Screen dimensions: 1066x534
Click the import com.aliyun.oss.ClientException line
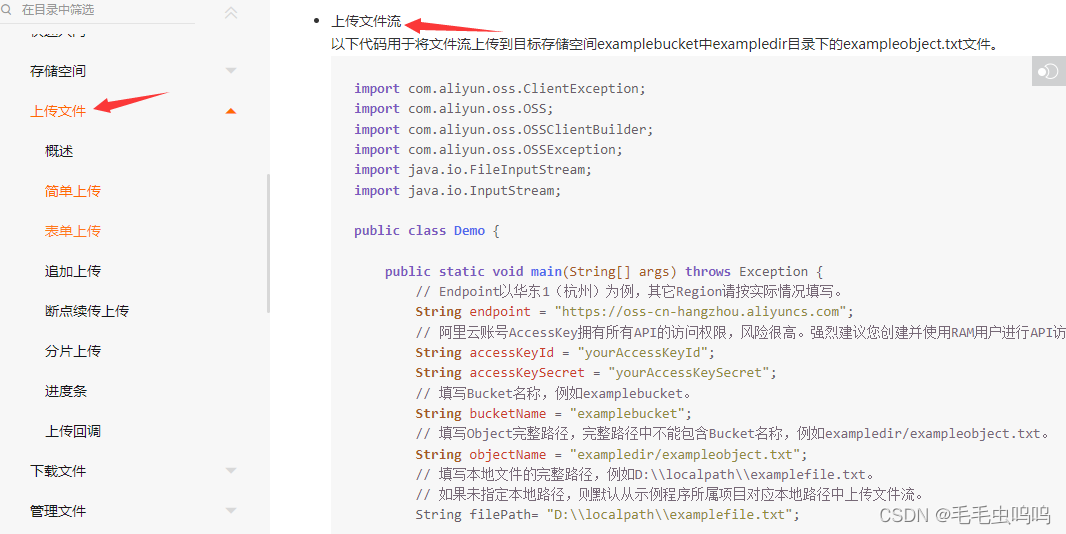click(x=500, y=88)
